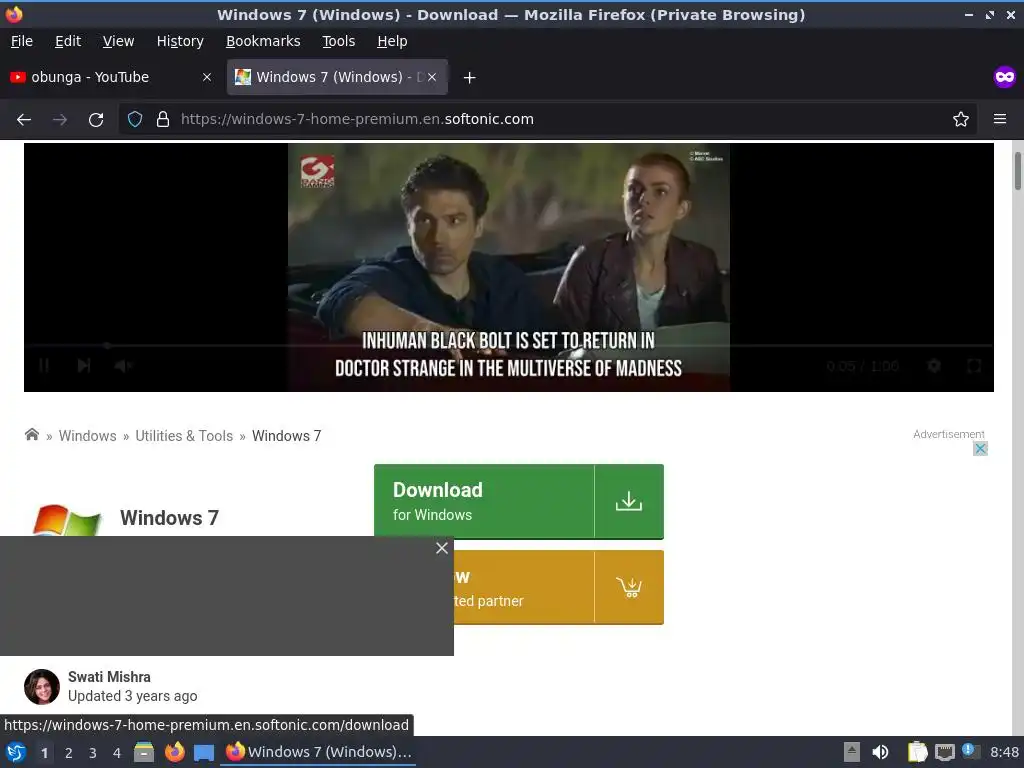Click Swati Mishra's avatar photo

[42, 686]
